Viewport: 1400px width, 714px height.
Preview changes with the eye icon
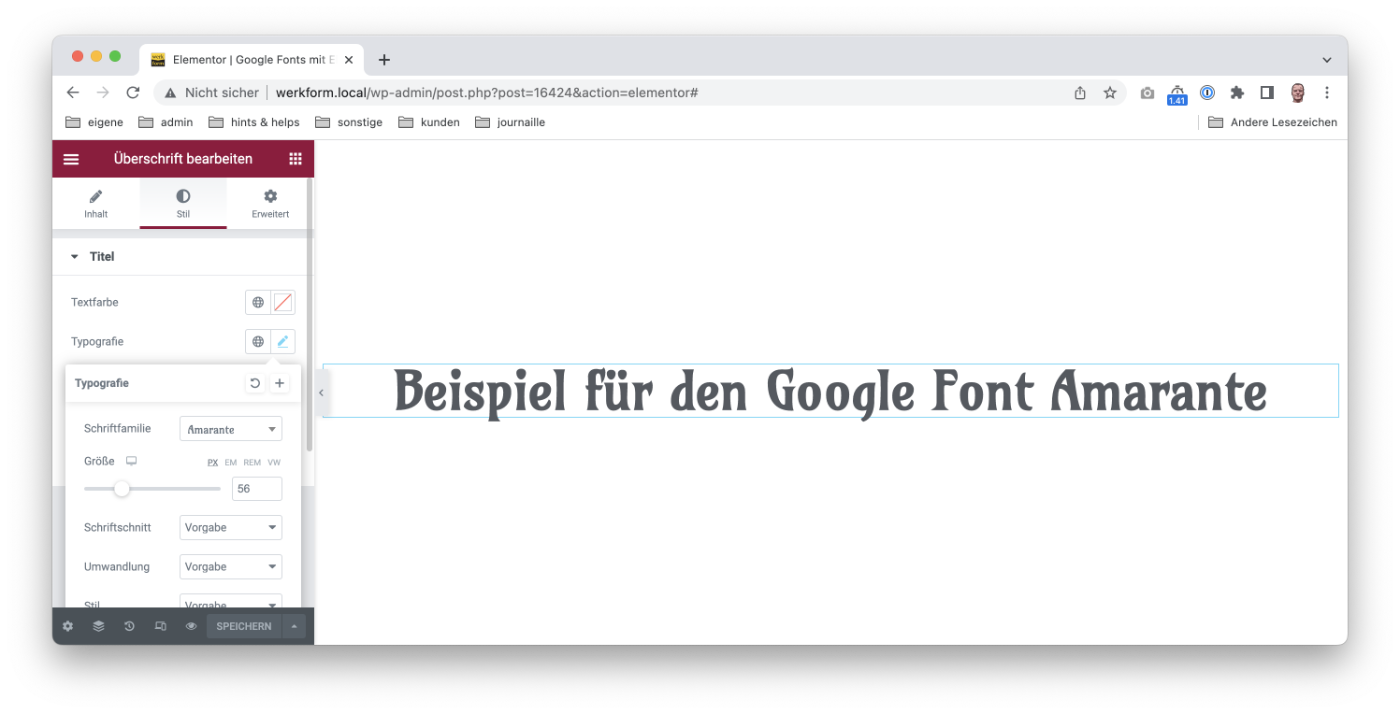click(191, 626)
